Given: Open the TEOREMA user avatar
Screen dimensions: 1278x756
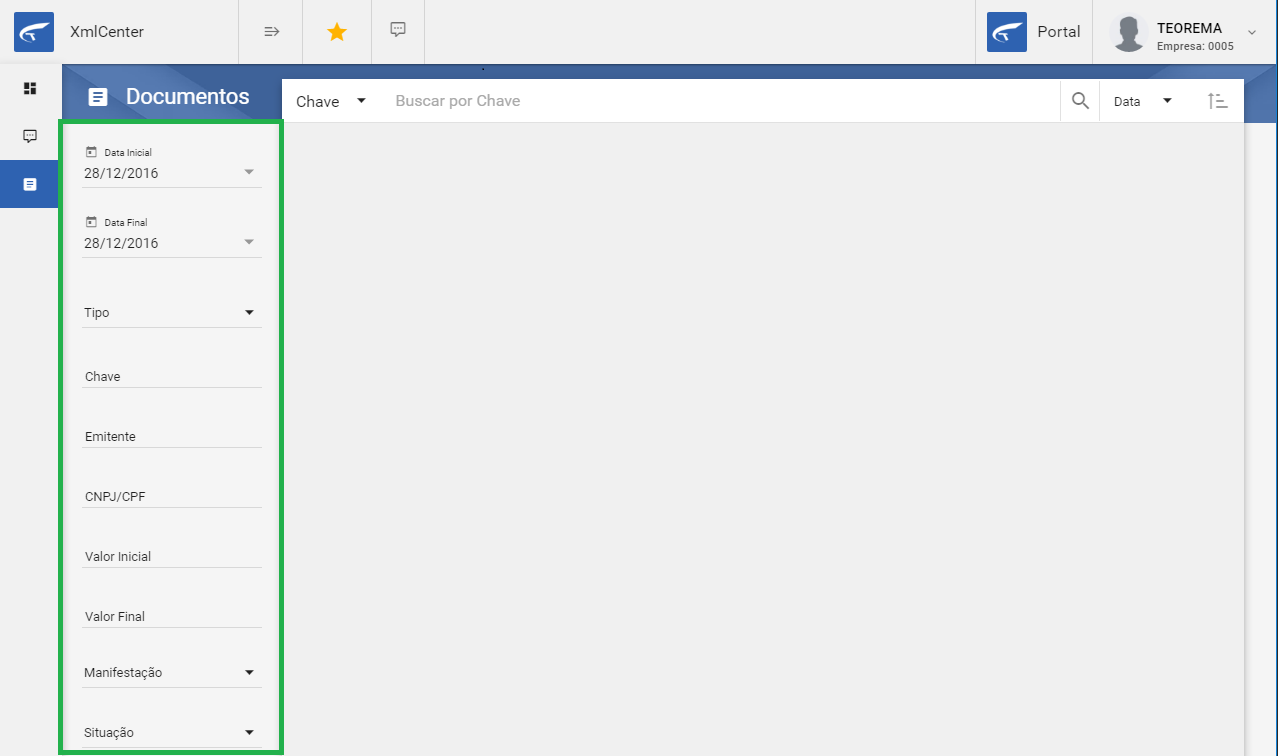Looking at the screenshot, I should pyautogui.click(x=1129, y=33).
